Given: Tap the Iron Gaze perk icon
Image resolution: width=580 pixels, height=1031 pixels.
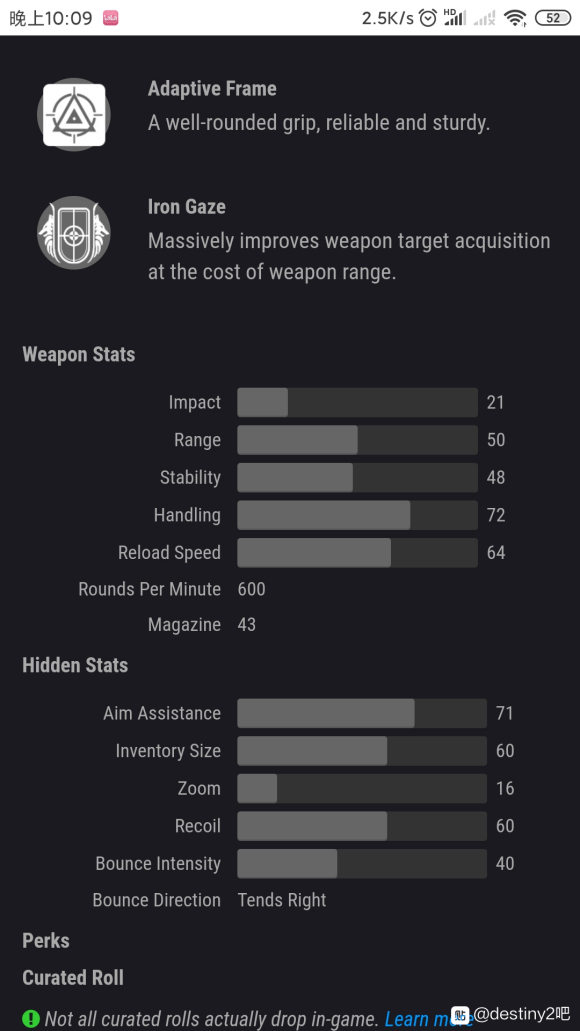Looking at the screenshot, I should [74, 233].
